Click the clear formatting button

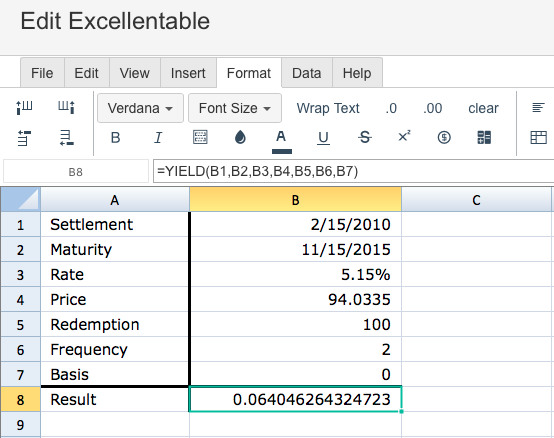pyautogui.click(x=483, y=108)
